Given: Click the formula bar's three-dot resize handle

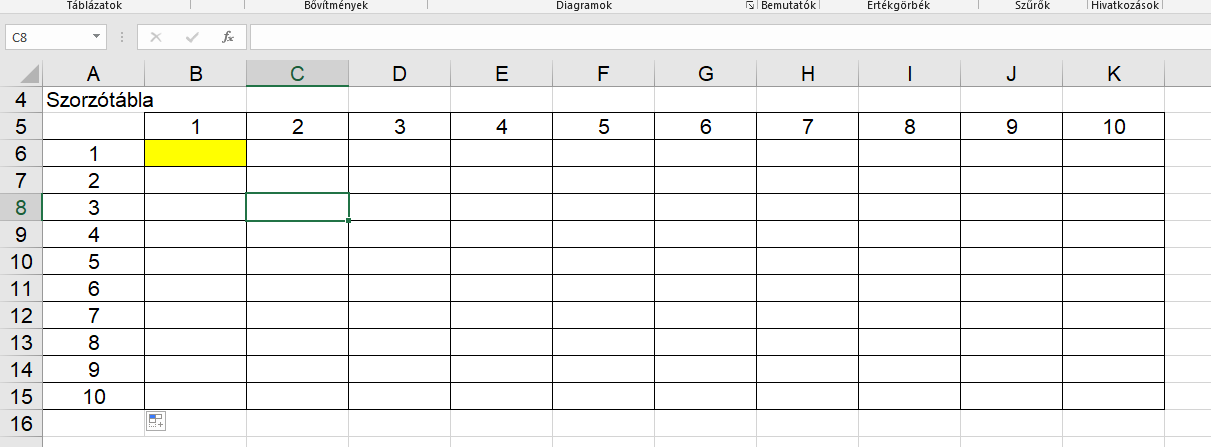Looking at the screenshot, I should [x=122, y=37].
